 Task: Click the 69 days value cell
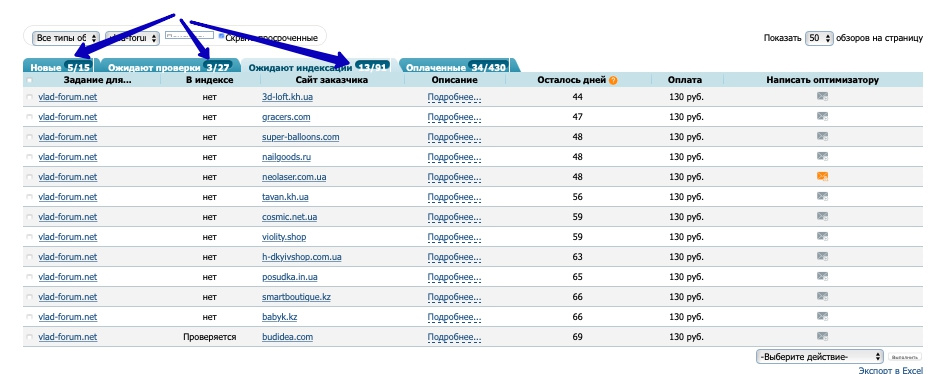(x=577, y=337)
